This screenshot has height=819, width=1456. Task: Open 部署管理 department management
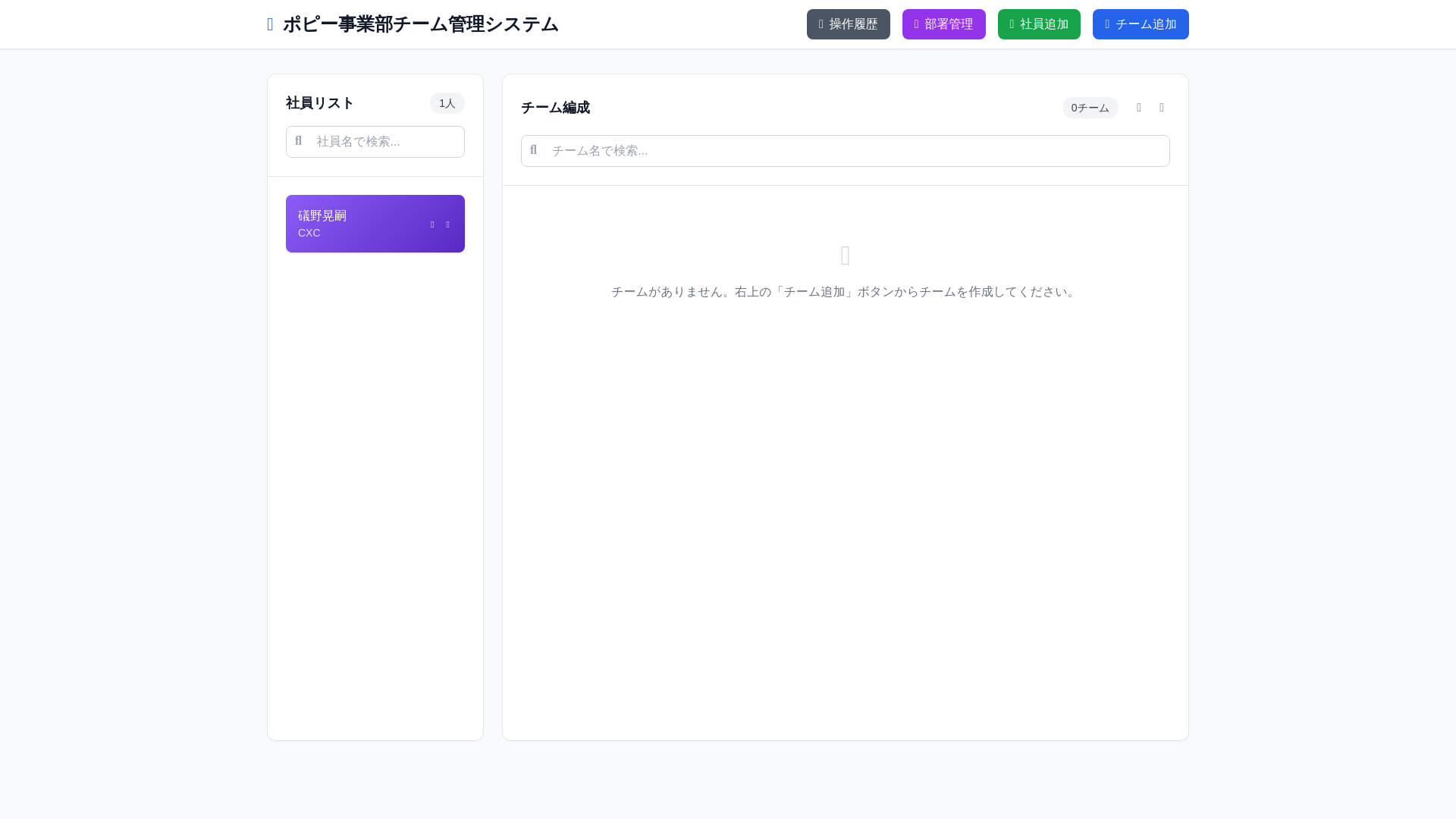click(x=943, y=24)
